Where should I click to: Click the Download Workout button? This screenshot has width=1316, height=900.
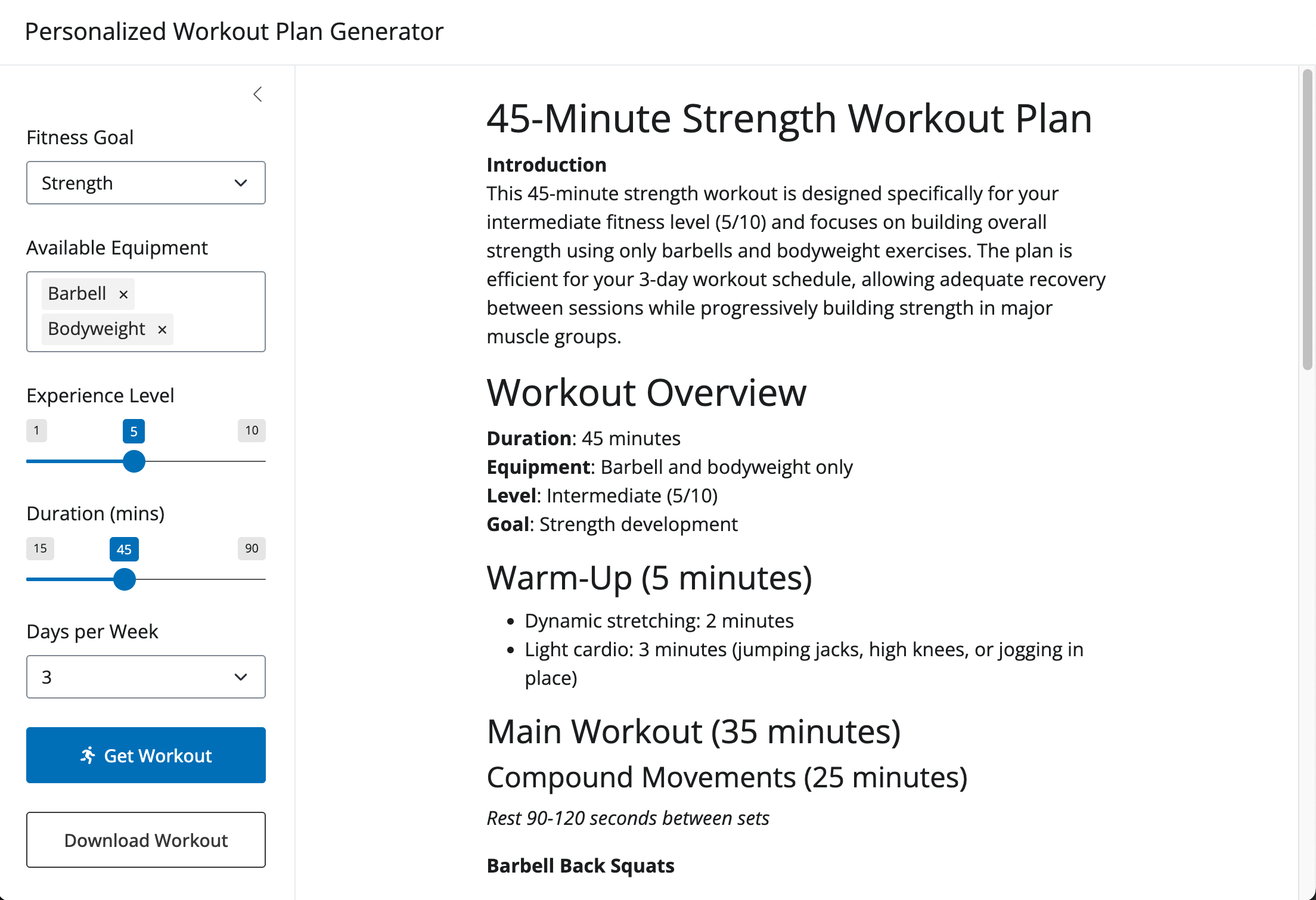tap(145, 840)
